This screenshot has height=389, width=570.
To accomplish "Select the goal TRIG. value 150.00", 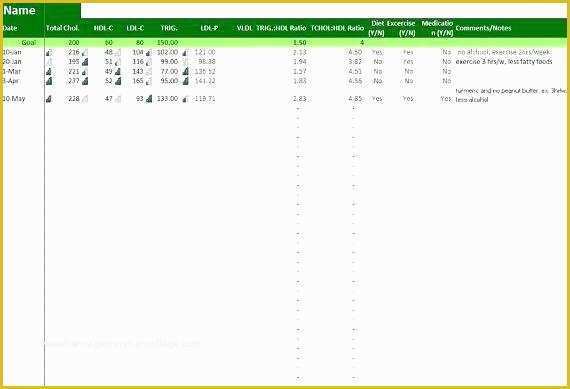I will tap(167, 43).
